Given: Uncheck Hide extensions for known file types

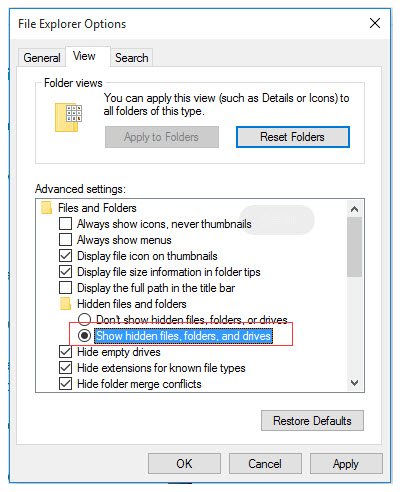Looking at the screenshot, I should [x=65, y=368].
